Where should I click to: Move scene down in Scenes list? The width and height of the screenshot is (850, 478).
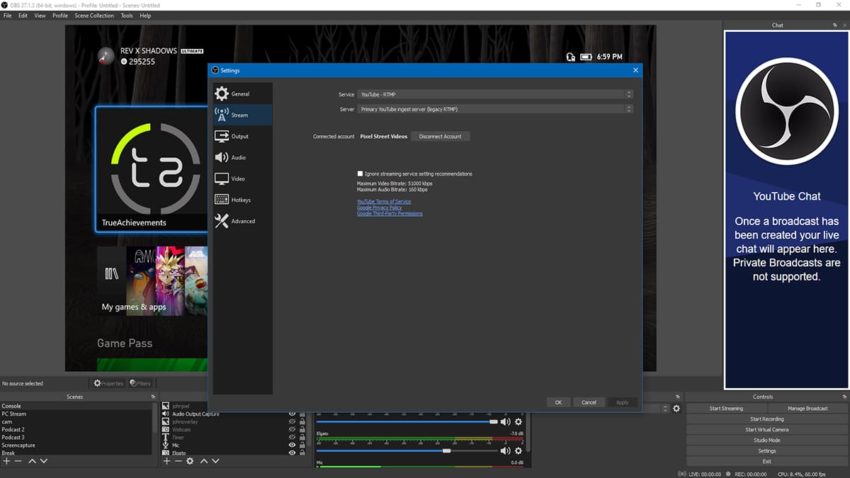[44, 461]
